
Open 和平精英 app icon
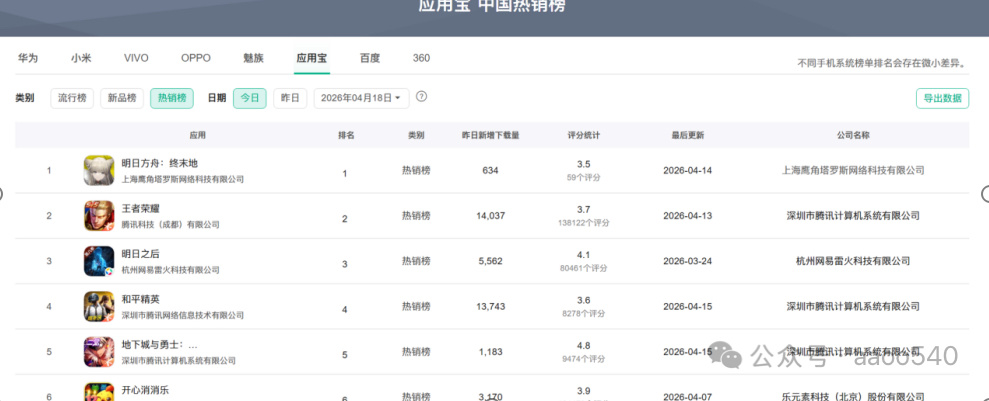point(99,306)
